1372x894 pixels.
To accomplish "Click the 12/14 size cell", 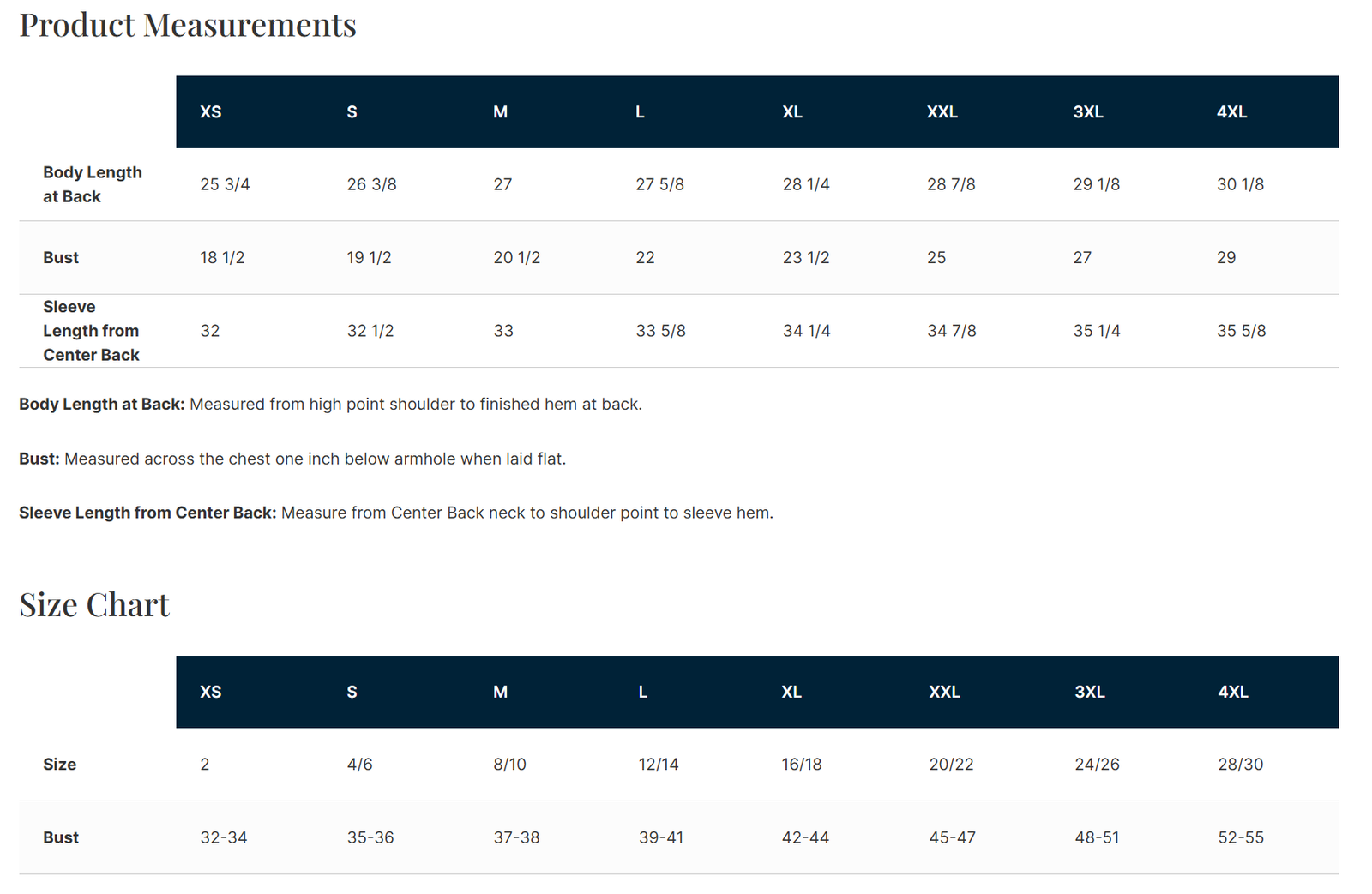I will (x=659, y=765).
